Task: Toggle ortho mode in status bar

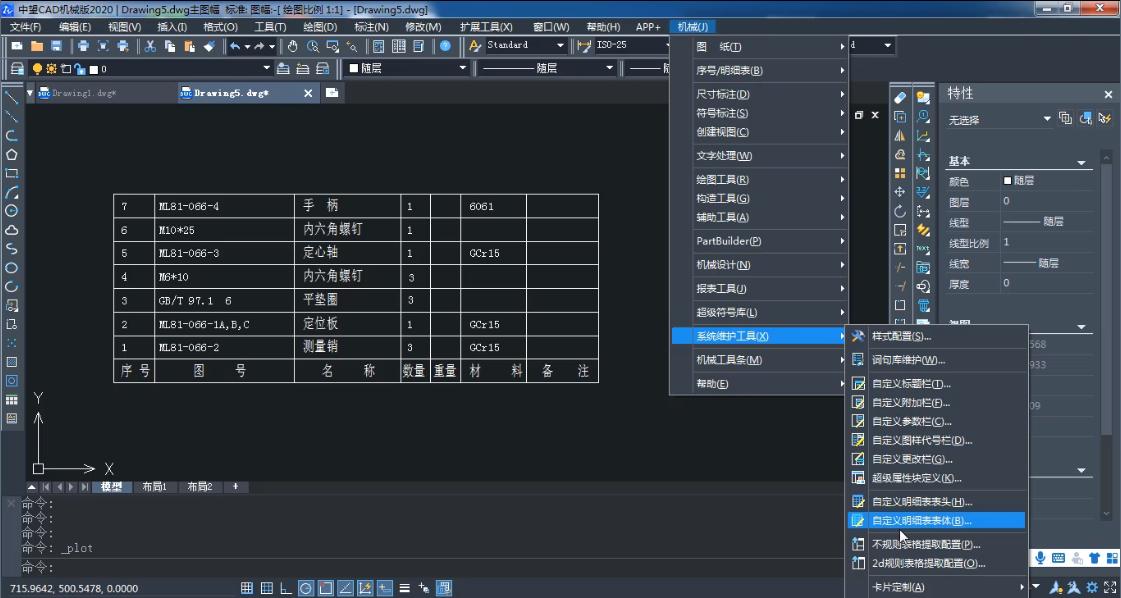Action: point(286,588)
